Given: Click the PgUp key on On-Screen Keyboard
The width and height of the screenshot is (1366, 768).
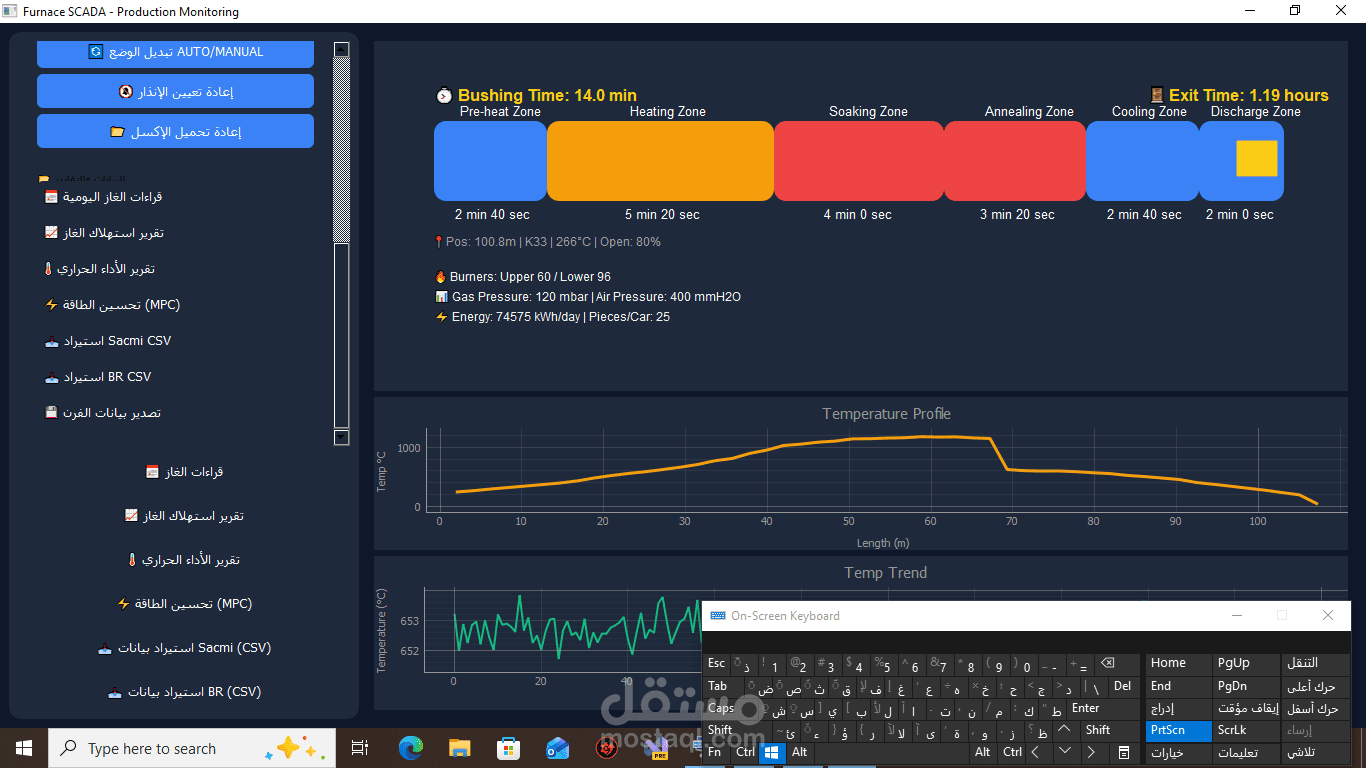Looking at the screenshot, I should pyautogui.click(x=1246, y=664).
